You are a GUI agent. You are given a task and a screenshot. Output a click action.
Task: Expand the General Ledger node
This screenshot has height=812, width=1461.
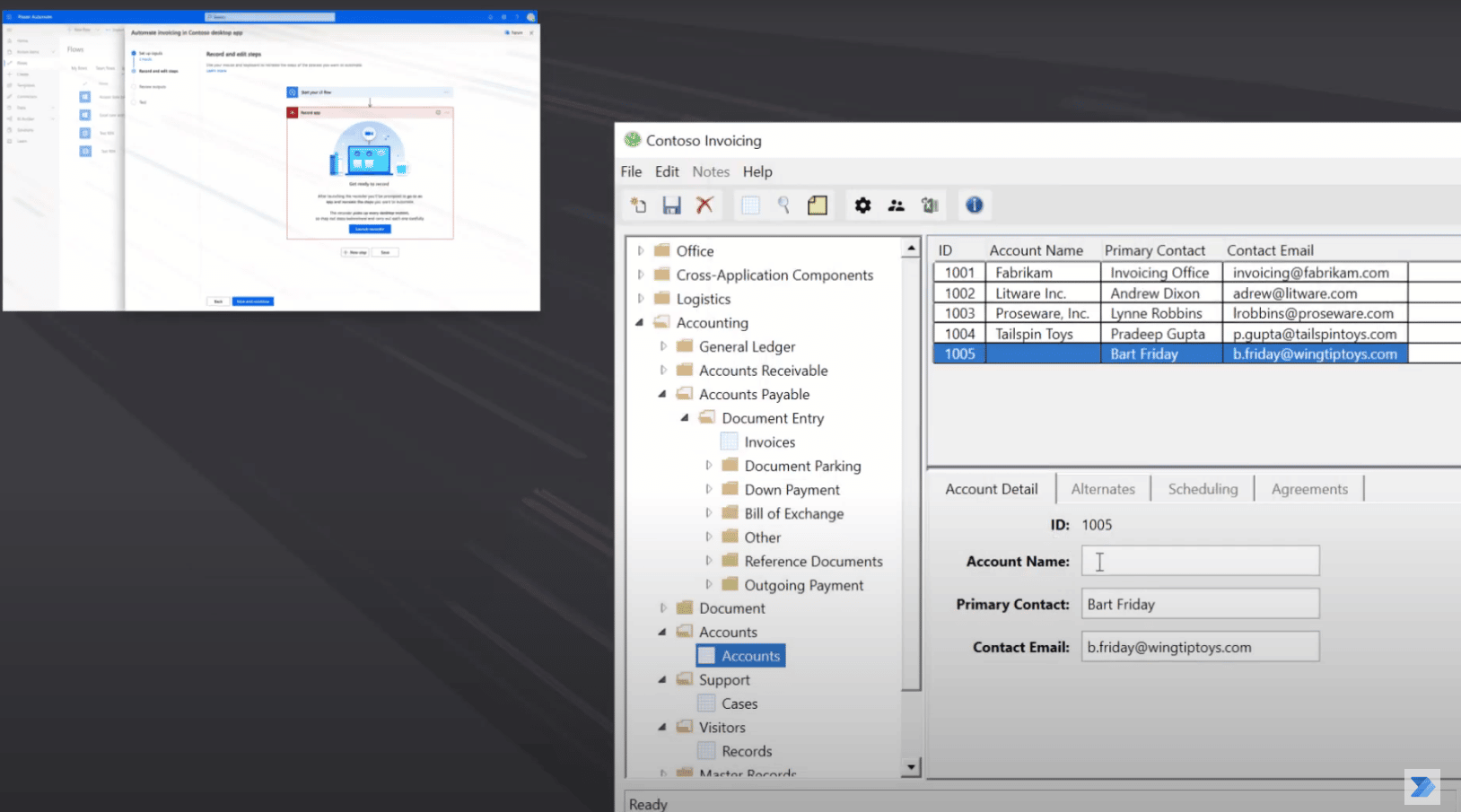click(x=663, y=346)
